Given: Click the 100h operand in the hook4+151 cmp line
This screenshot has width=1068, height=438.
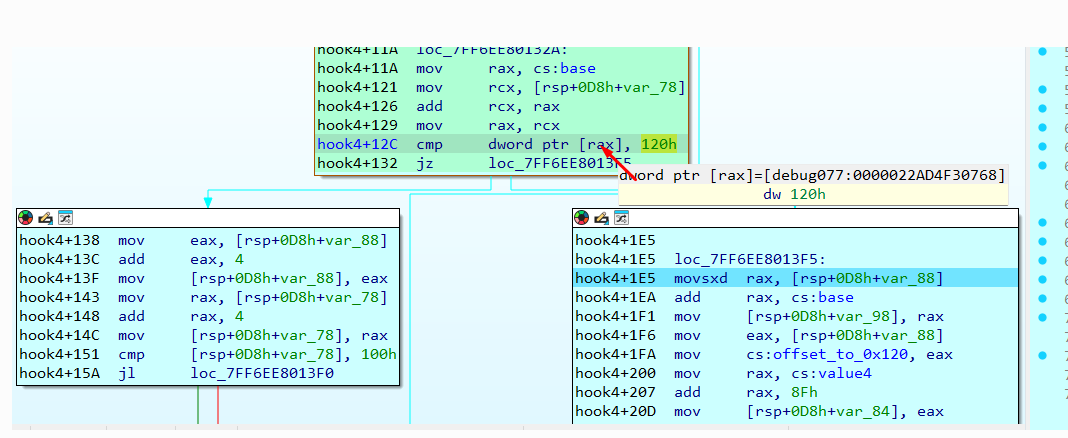Looking at the screenshot, I should point(380,354).
